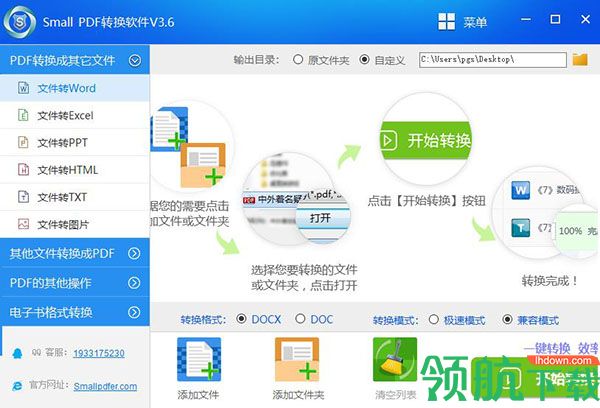The height and width of the screenshot is (408, 600).
Task: Click the 菜单 menu label
Action: pos(475,22)
